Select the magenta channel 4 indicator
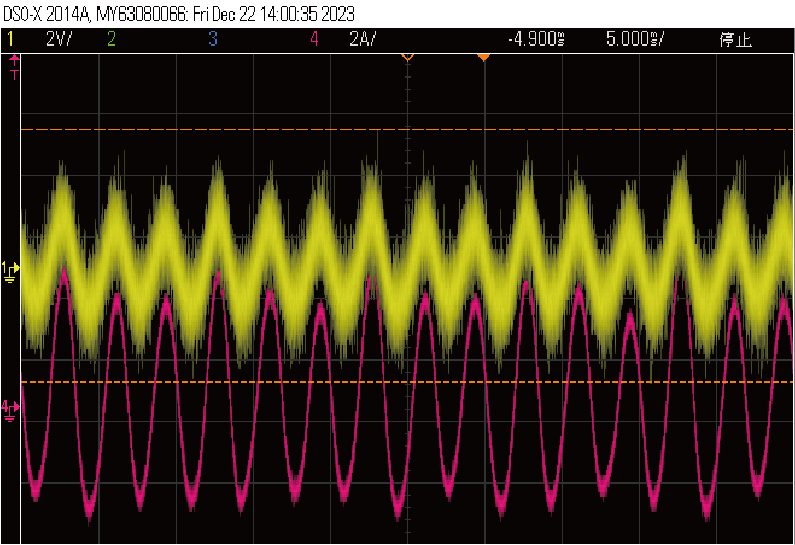This screenshot has width=795, height=545. (316, 39)
